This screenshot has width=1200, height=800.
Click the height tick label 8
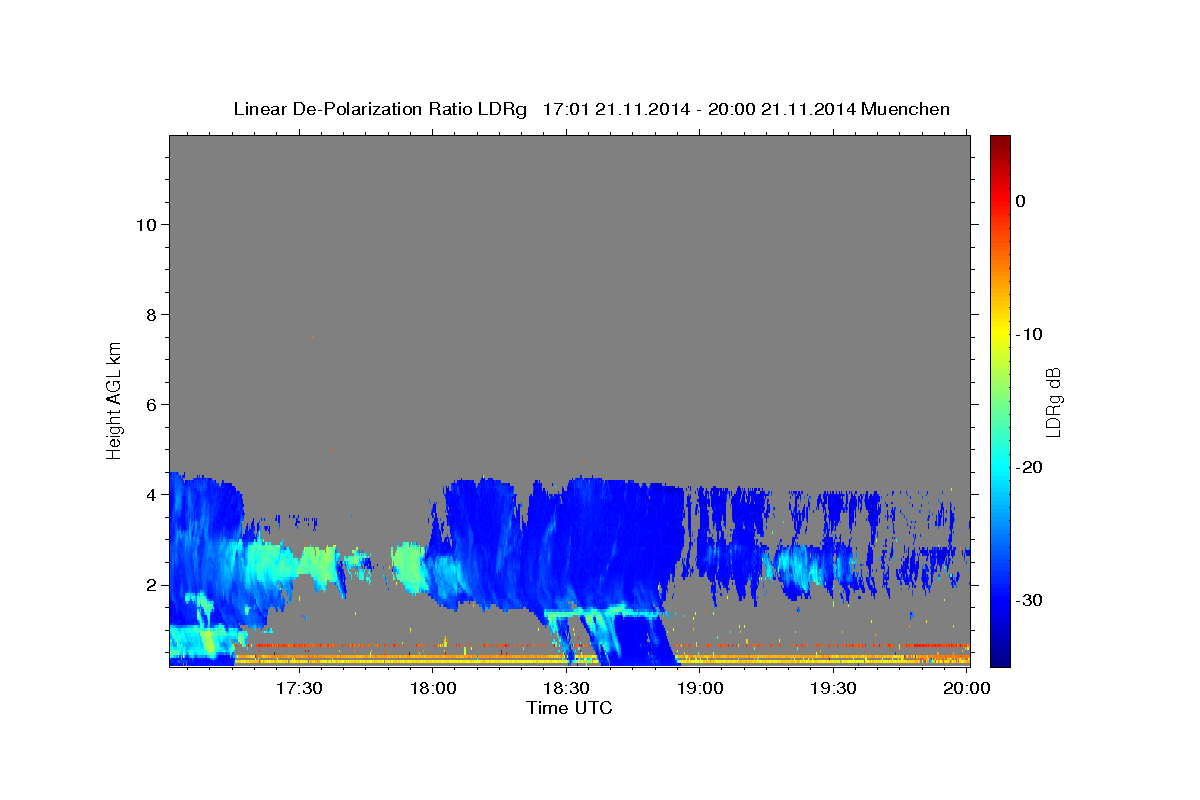click(150, 315)
